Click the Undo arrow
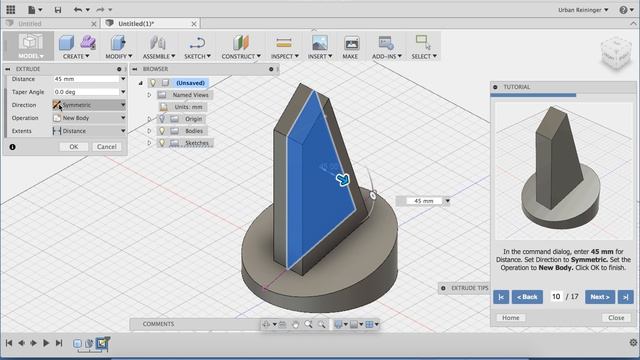This screenshot has width=640, height=360. [78, 9]
